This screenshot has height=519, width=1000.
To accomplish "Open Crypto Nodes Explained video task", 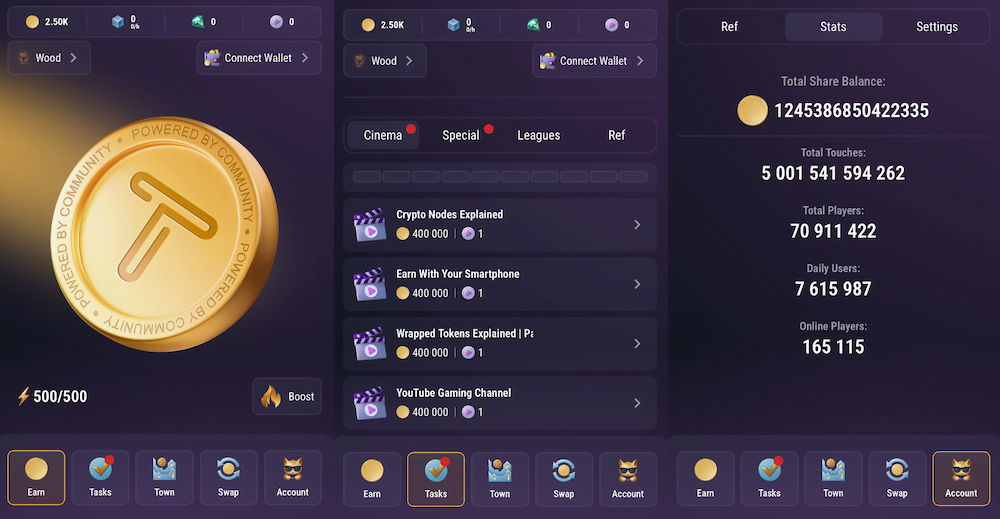I will pos(500,224).
